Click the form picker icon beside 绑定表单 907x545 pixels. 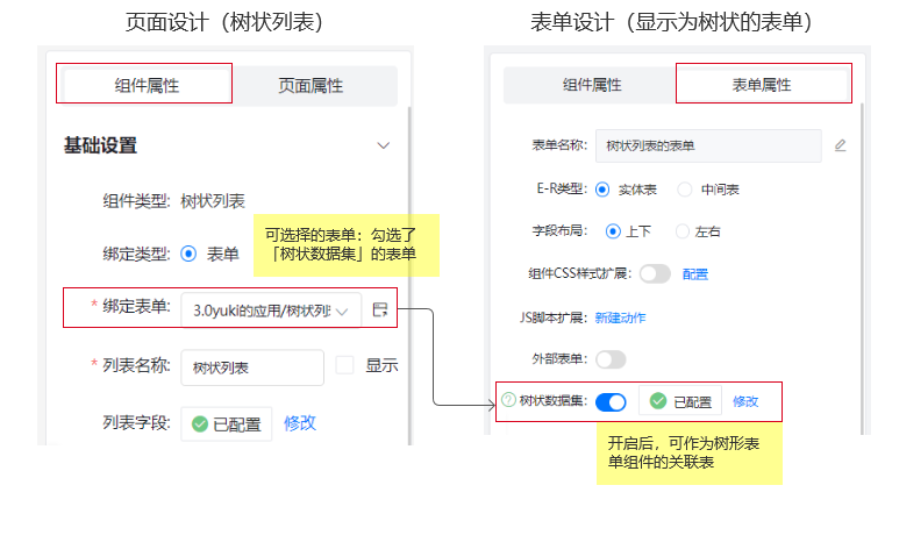tap(379, 310)
